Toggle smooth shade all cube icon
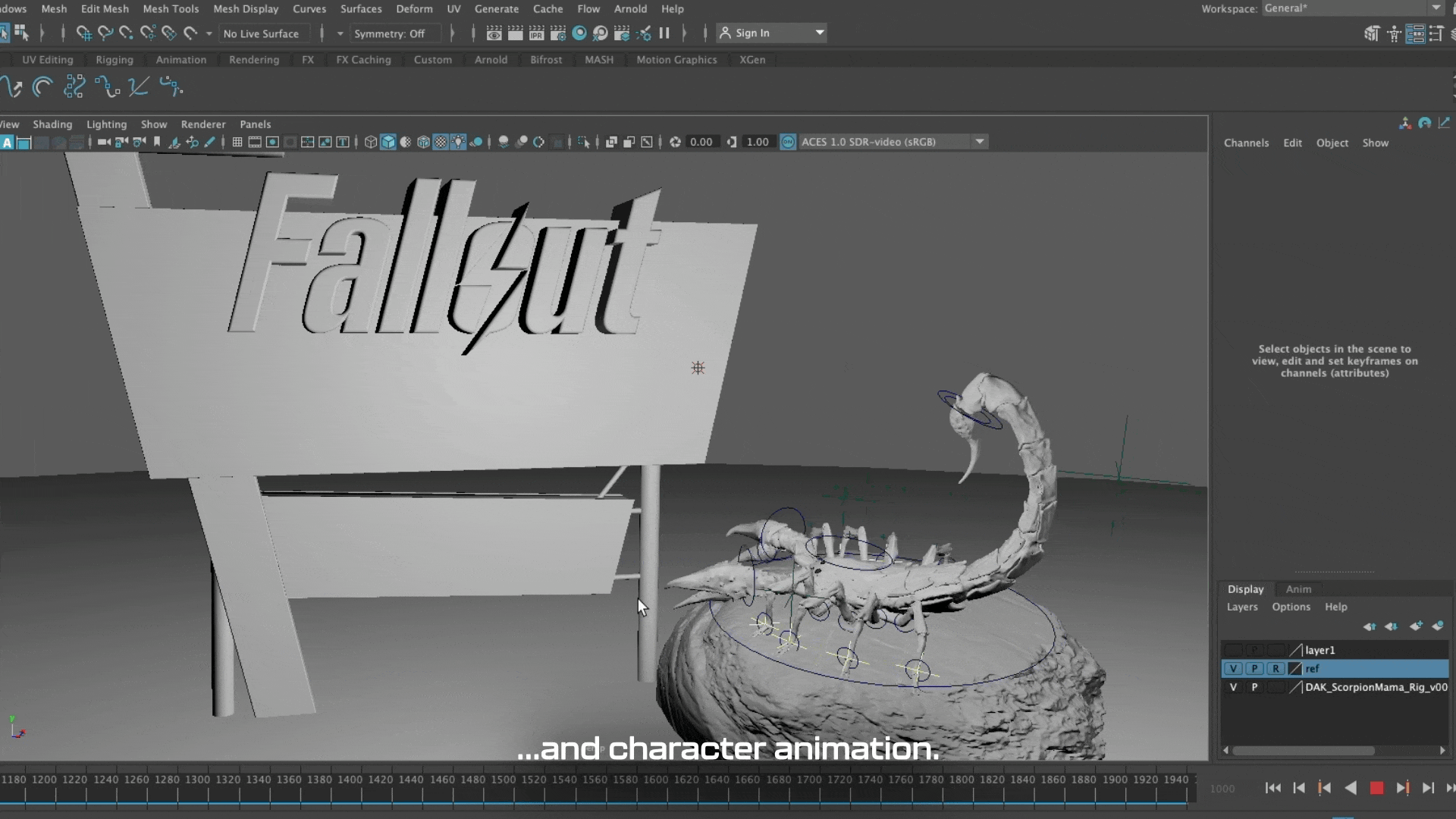Screen dimensions: 1456x819 388,142
